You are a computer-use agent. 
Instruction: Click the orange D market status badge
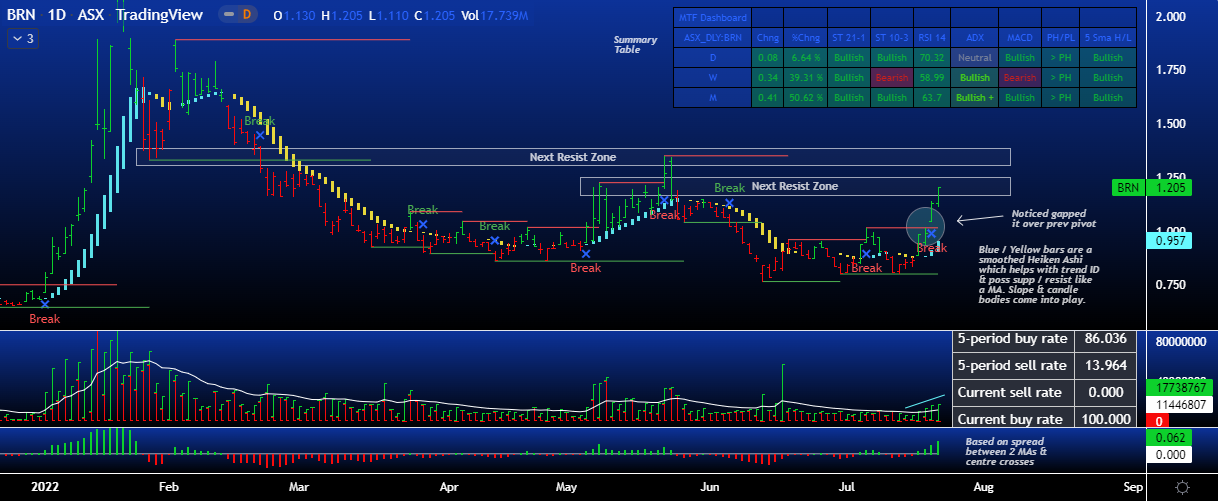click(246, 15)
